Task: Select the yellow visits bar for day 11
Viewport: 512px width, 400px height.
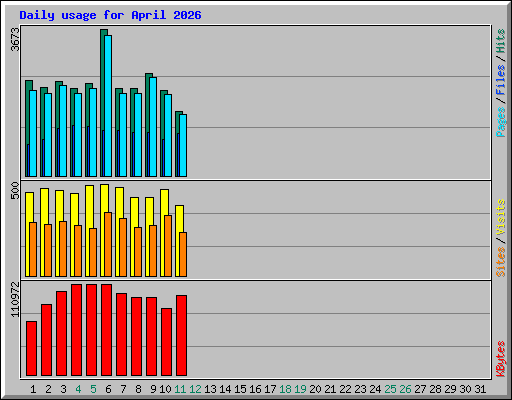Action: pyautogui.click(x=179, y=241)
